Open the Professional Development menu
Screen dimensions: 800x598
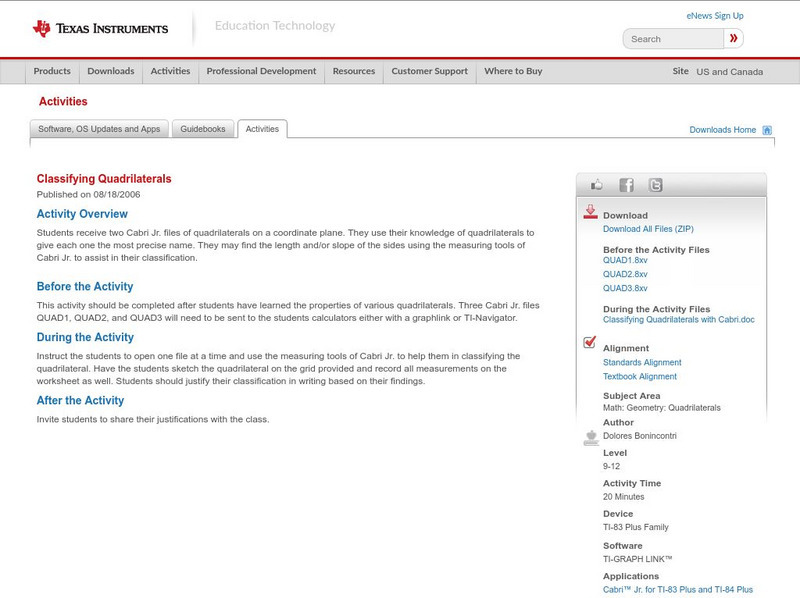click(x=261, y=71)
